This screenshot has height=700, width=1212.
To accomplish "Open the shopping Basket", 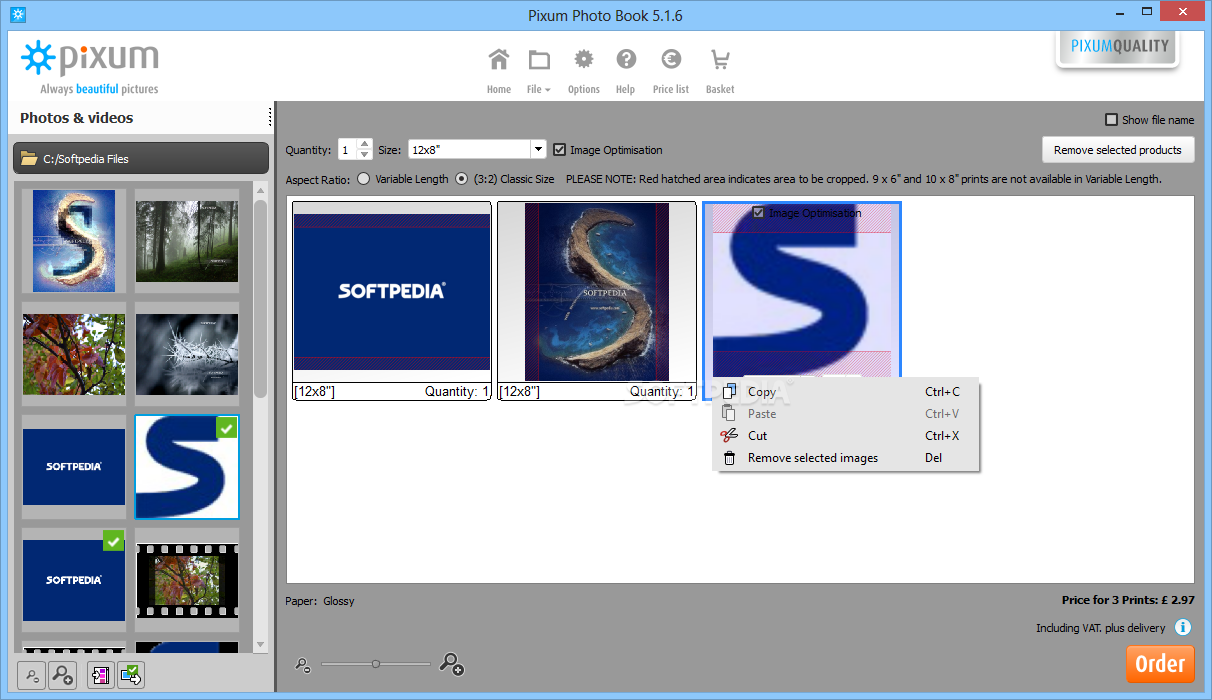I will pos(720,71).
